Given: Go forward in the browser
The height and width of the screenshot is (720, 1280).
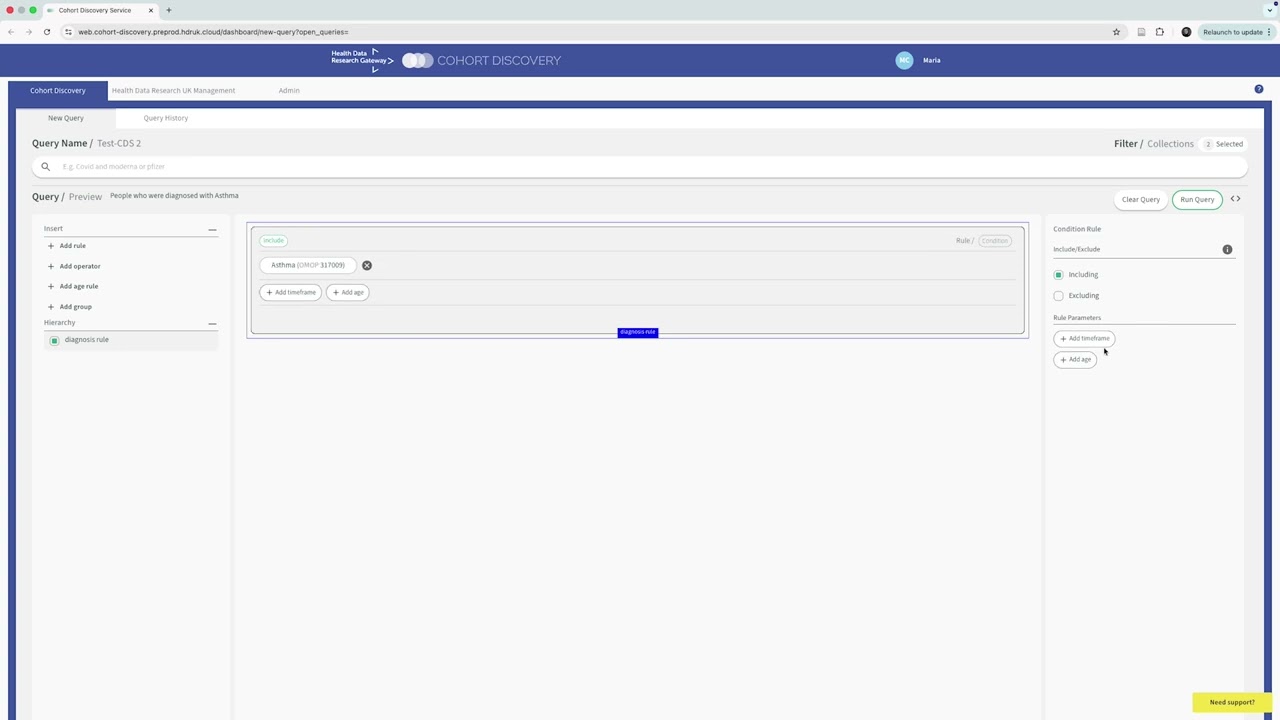Looking at the screenshot, I should click(x=28, y=32).
